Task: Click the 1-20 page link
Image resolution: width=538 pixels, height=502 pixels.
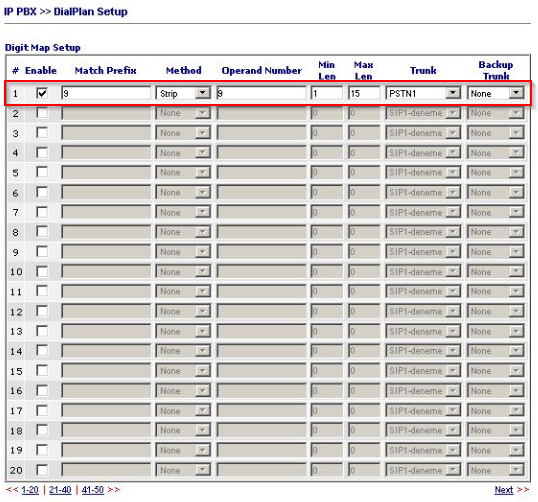Action: point(30,490)
